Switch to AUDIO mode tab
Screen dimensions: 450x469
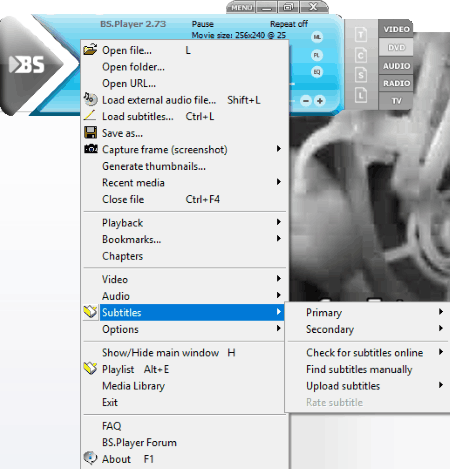(x=396, y=66)
